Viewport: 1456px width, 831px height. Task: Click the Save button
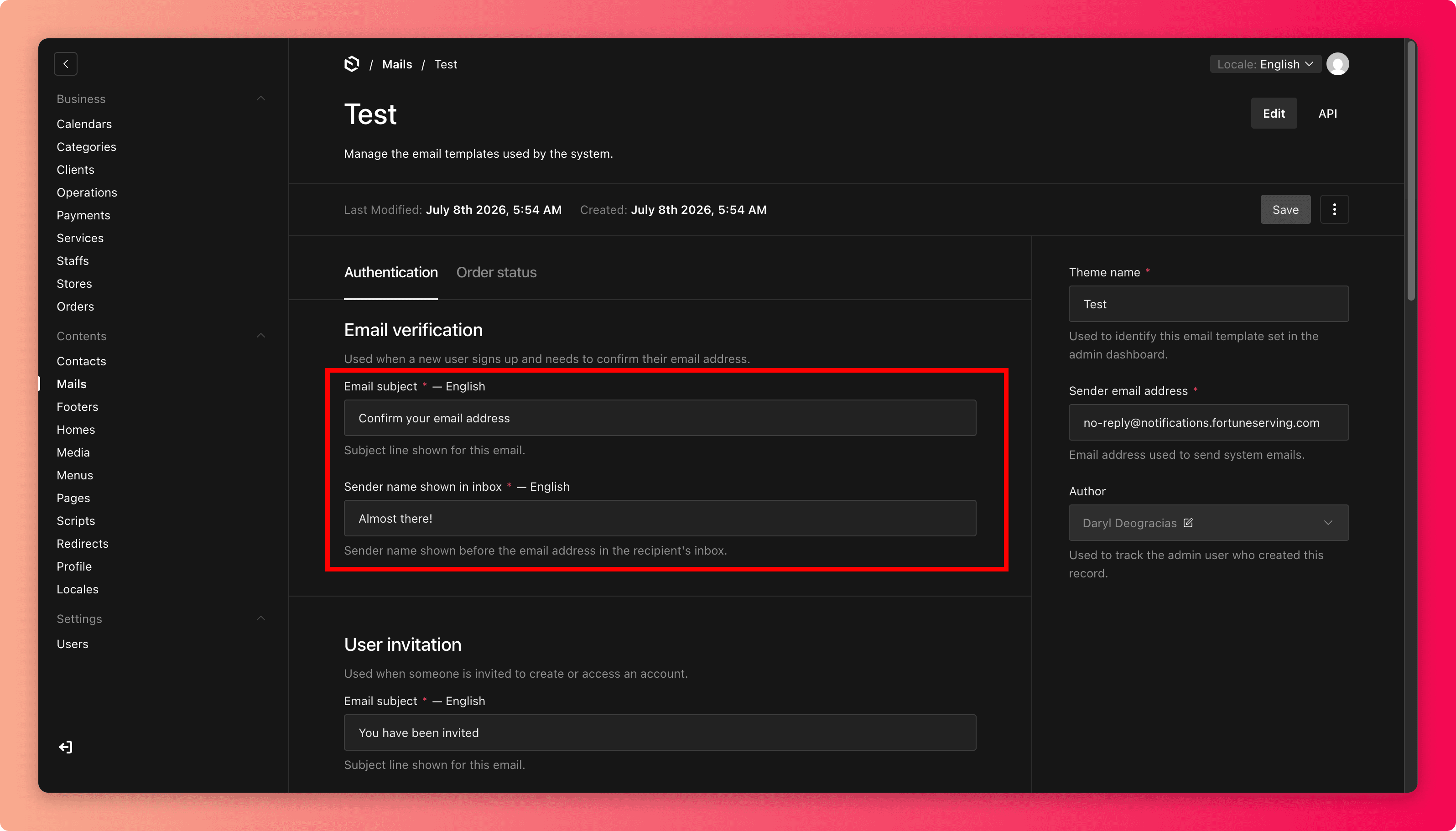[1285, 209]
